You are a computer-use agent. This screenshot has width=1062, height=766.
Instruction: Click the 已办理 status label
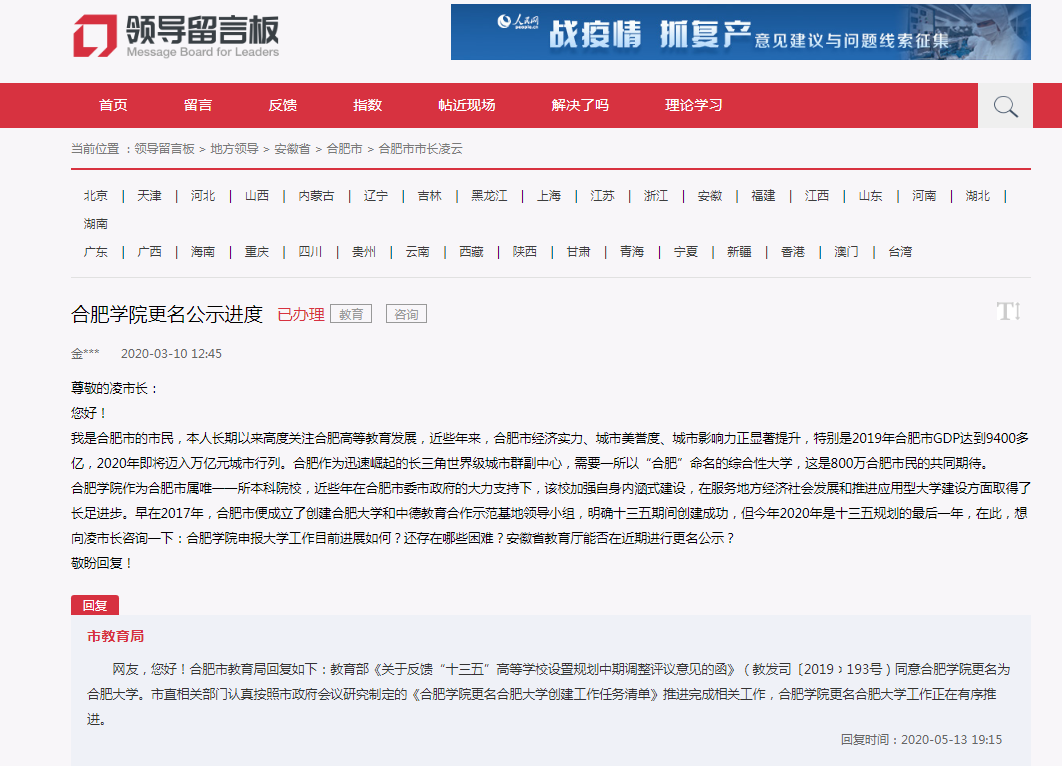point(301,314)
